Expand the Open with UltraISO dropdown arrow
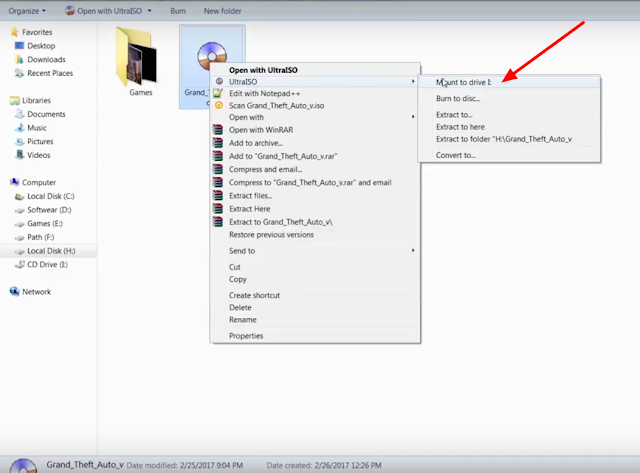Viewport: 640px width, 473px height. pos(149,11)
